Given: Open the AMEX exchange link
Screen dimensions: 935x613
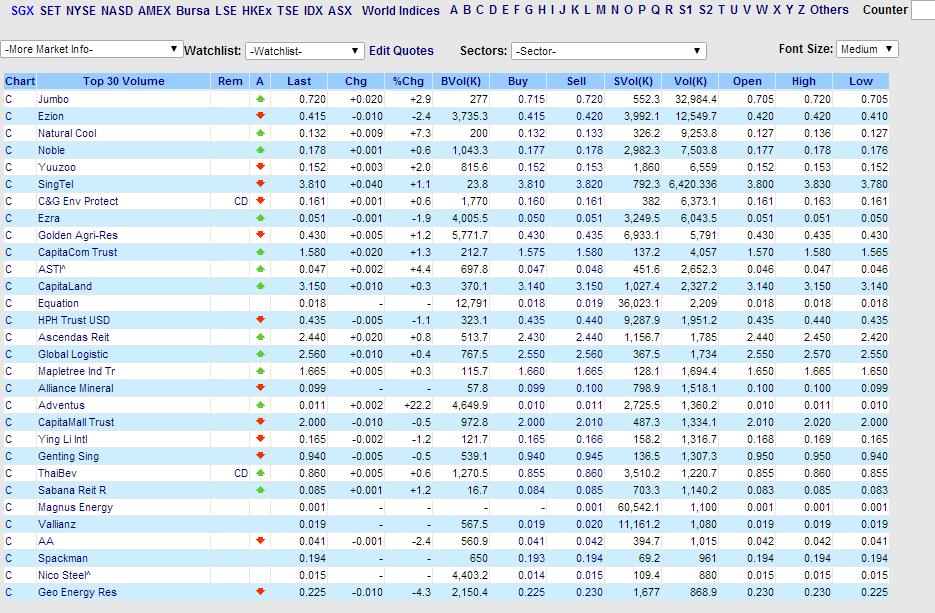Looking at the screenshot, I should (x=154, y=11).
